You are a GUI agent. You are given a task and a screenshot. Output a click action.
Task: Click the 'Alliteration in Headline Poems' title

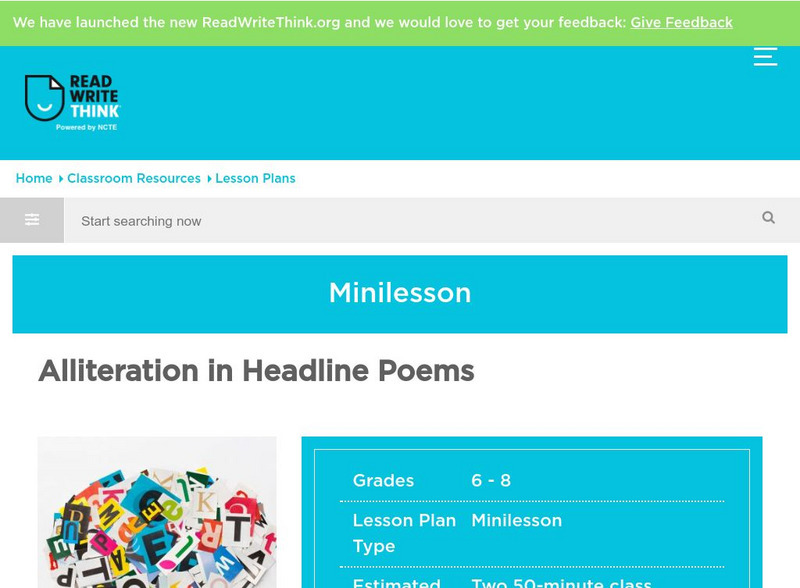pyautogui.click(x=256, y=371)
